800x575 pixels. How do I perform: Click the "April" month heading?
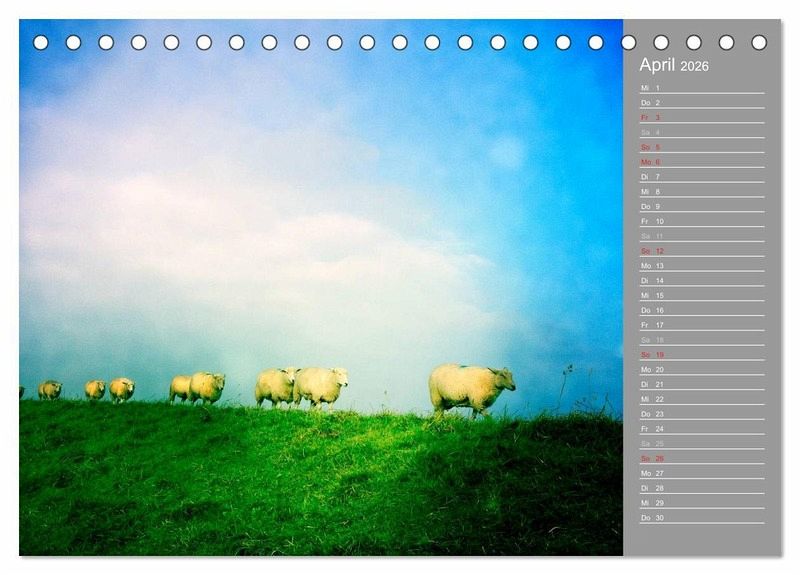click(657, 65)
